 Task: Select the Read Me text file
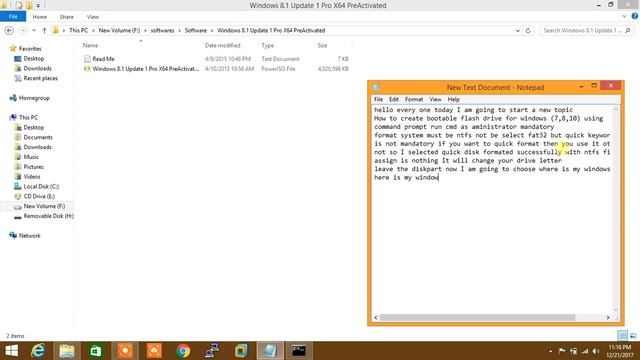pyautogui.click(x=103, y=59)
